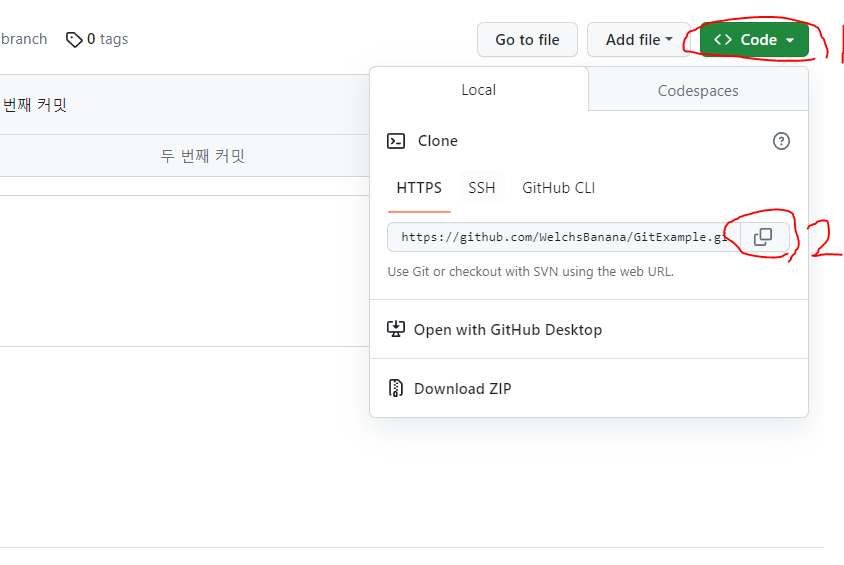This screenshot has width=844, height=565.
Task: Select the SSH clone option
Action: [x=482, y=188]
